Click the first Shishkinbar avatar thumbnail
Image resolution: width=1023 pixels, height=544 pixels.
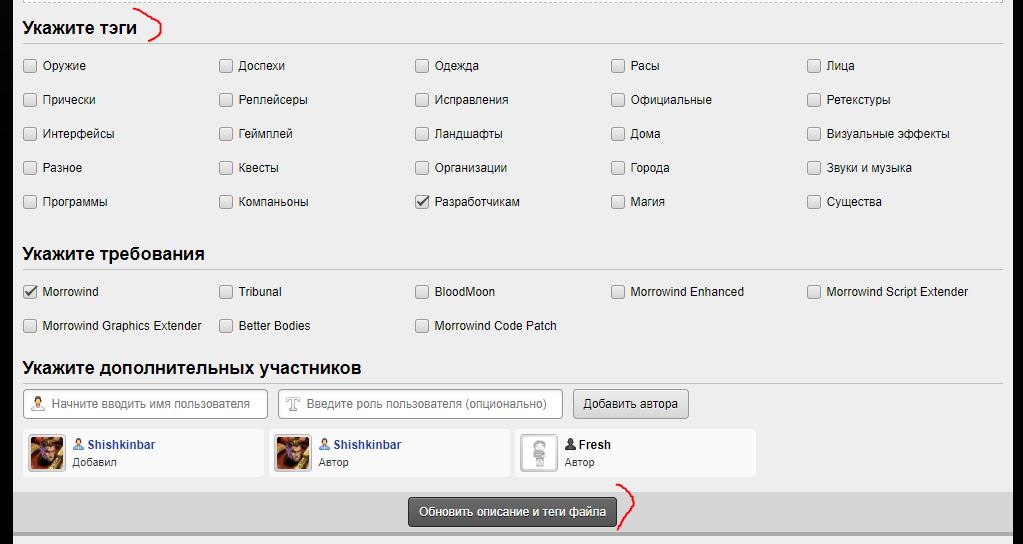click(x=47, y=453)
